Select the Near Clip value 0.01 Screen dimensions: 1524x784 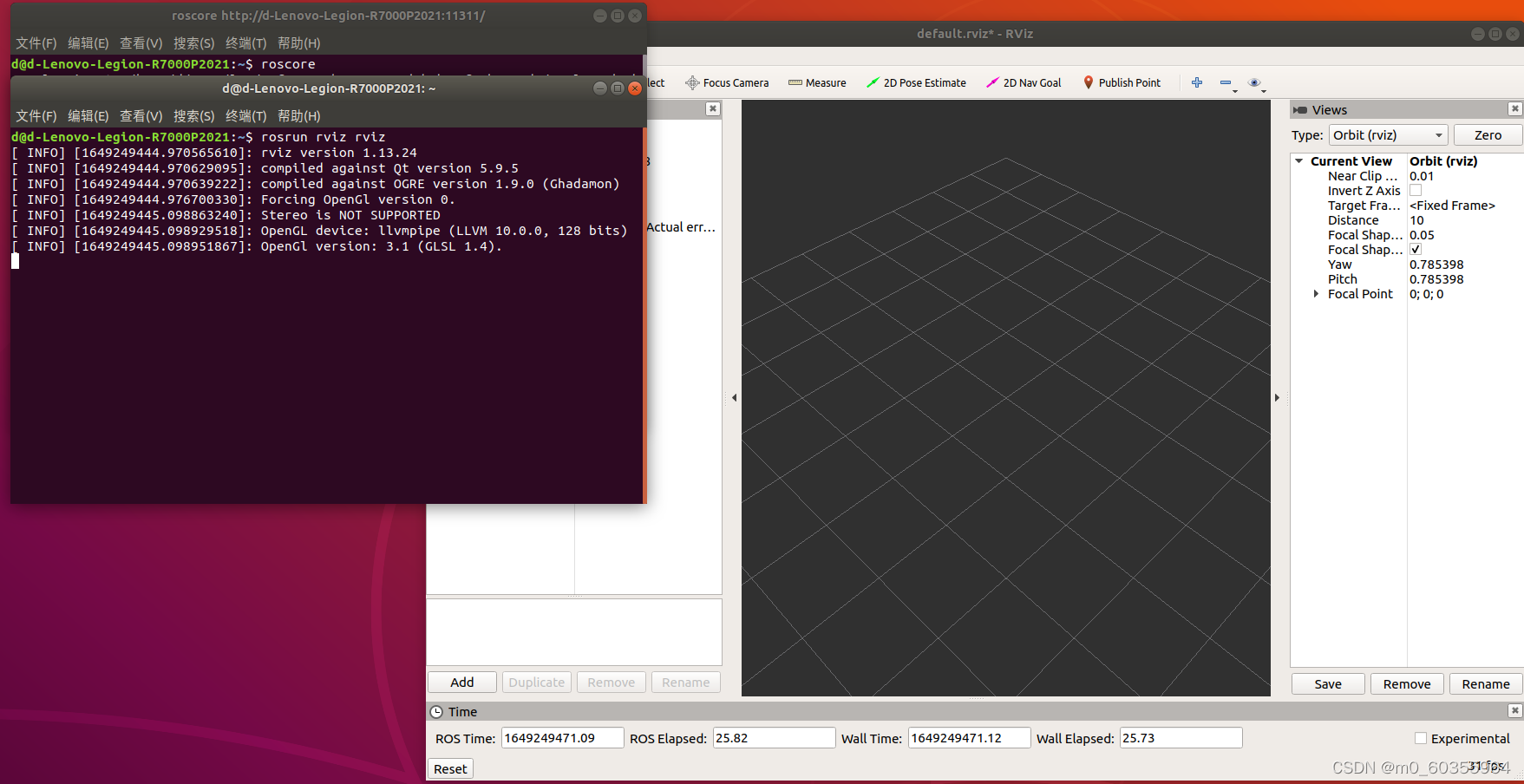click(x=1422, y=176)
